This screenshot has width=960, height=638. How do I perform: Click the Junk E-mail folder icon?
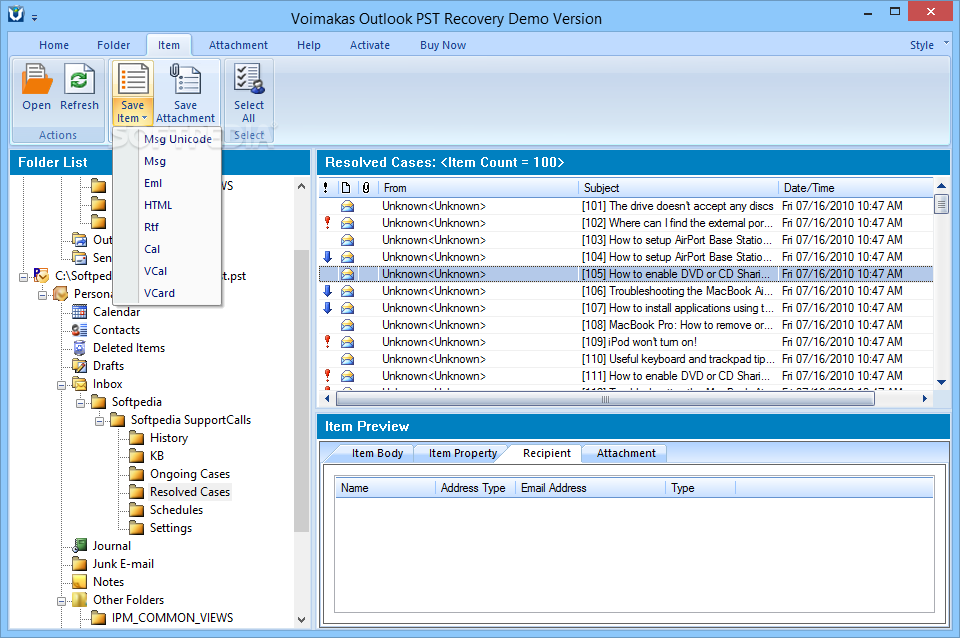coord(80,564)
